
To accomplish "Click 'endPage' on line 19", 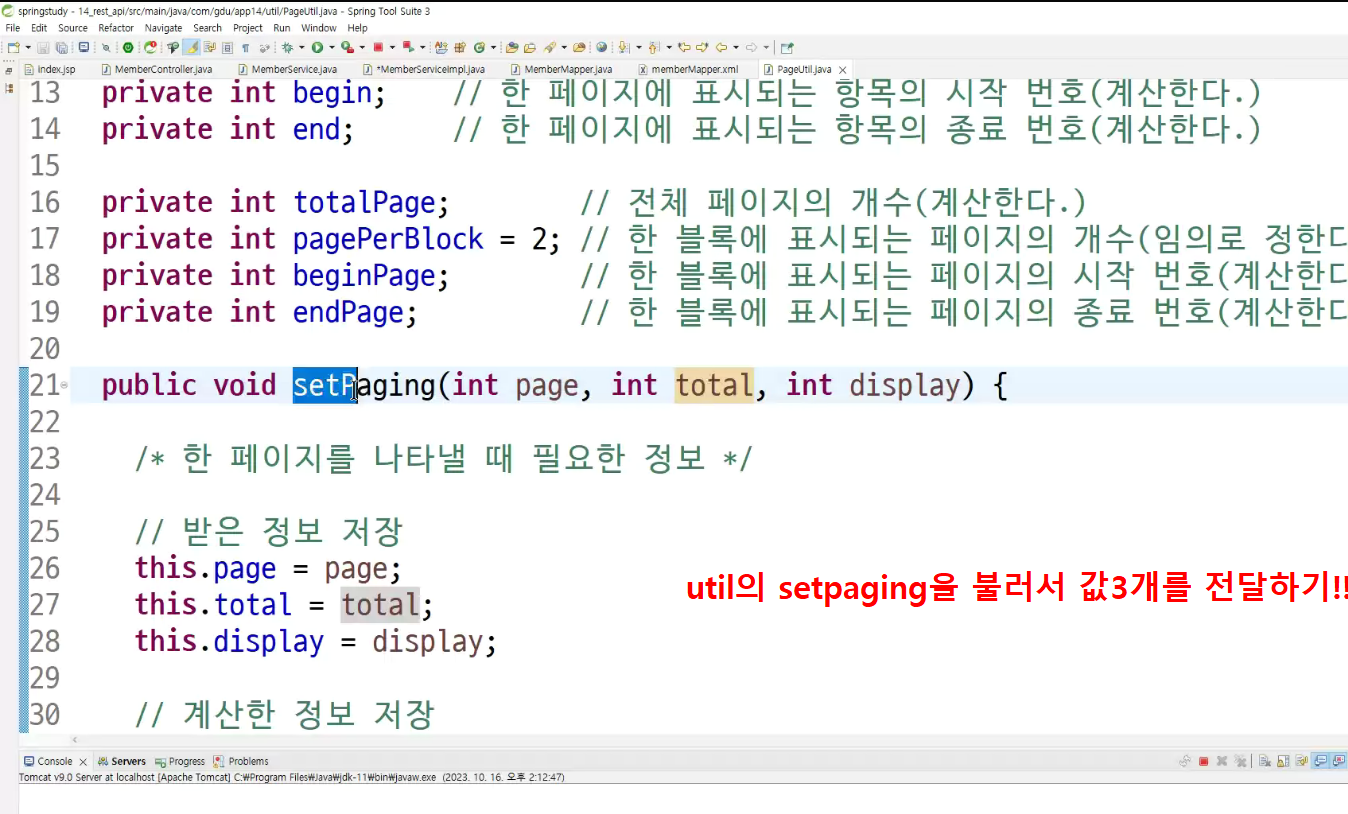I will (348, 312).
